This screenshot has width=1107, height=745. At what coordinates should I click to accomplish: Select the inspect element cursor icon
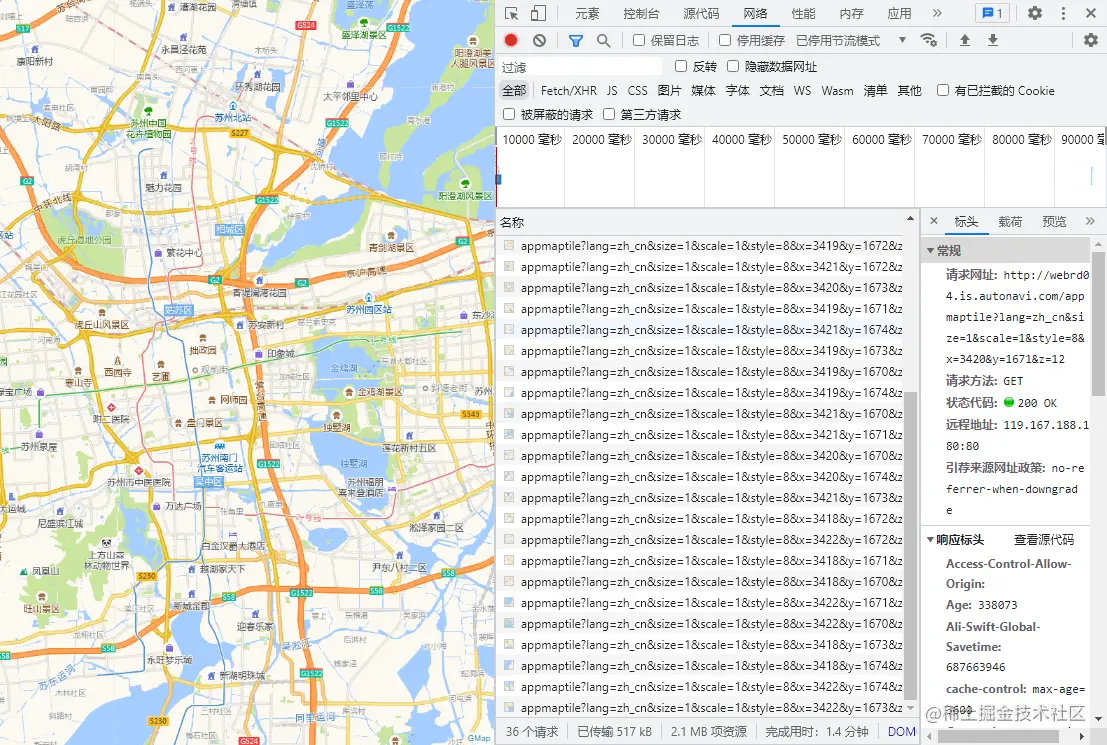(514, 13)
